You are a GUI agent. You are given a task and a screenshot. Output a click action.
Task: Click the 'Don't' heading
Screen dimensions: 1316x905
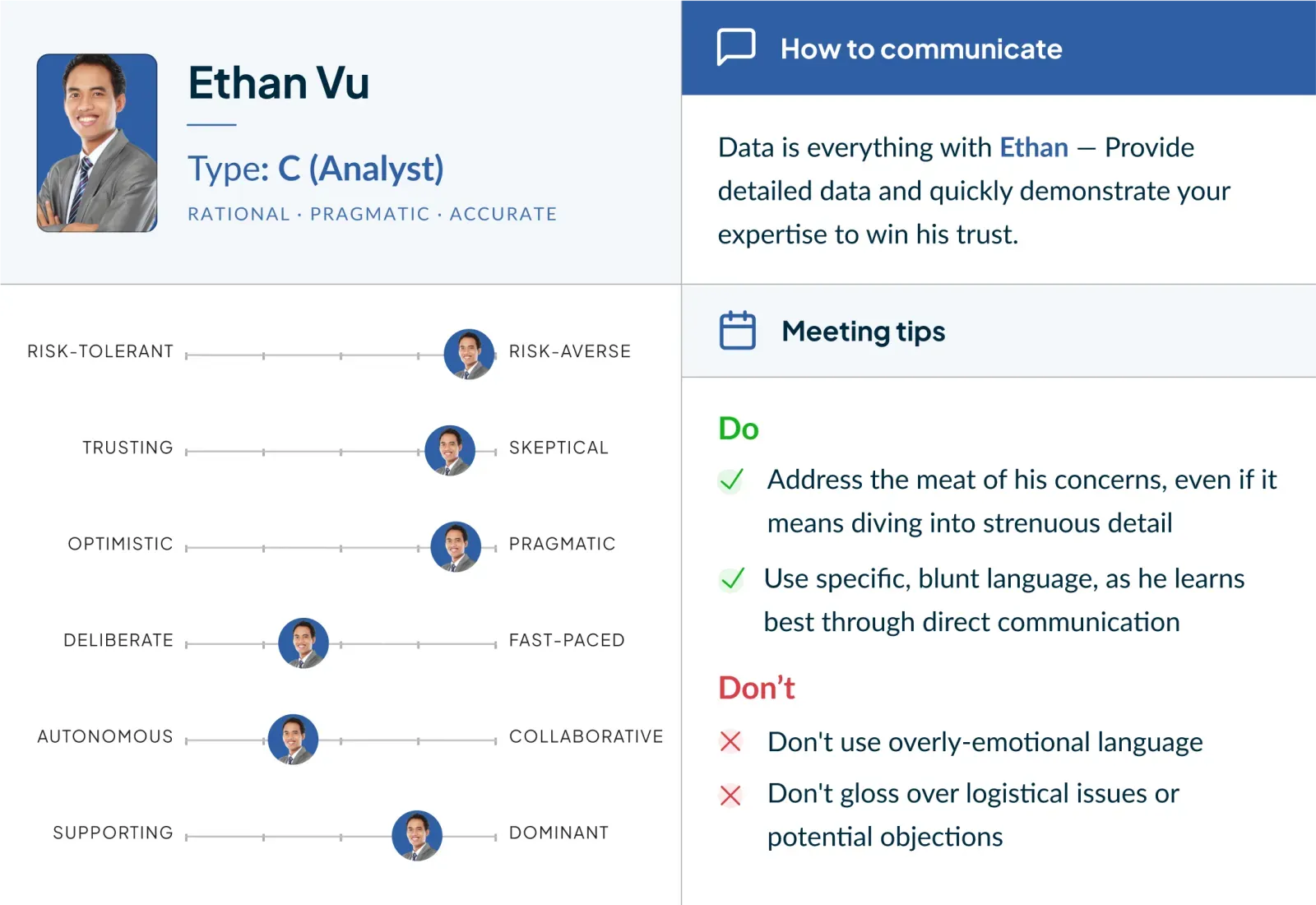coord(756,688)
